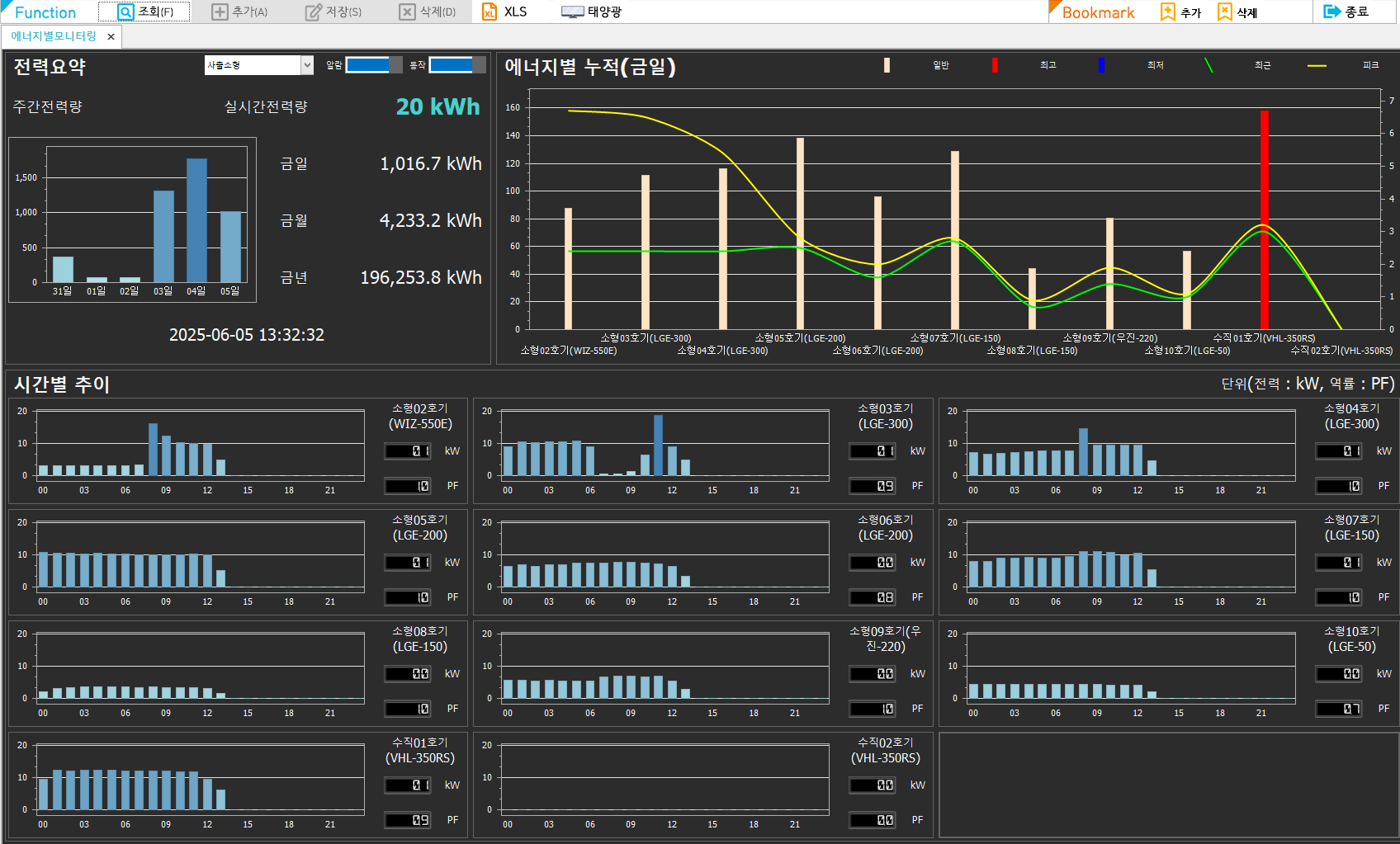Screen dimensions: 1400x844
Task: Click the 소형02호기(WIZ-550E) axis label
Action: (x=569, y=351)
